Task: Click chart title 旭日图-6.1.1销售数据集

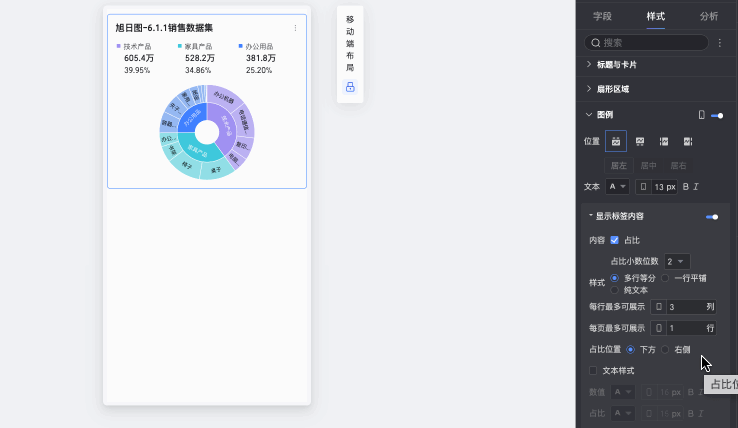Action: point(164,28)
